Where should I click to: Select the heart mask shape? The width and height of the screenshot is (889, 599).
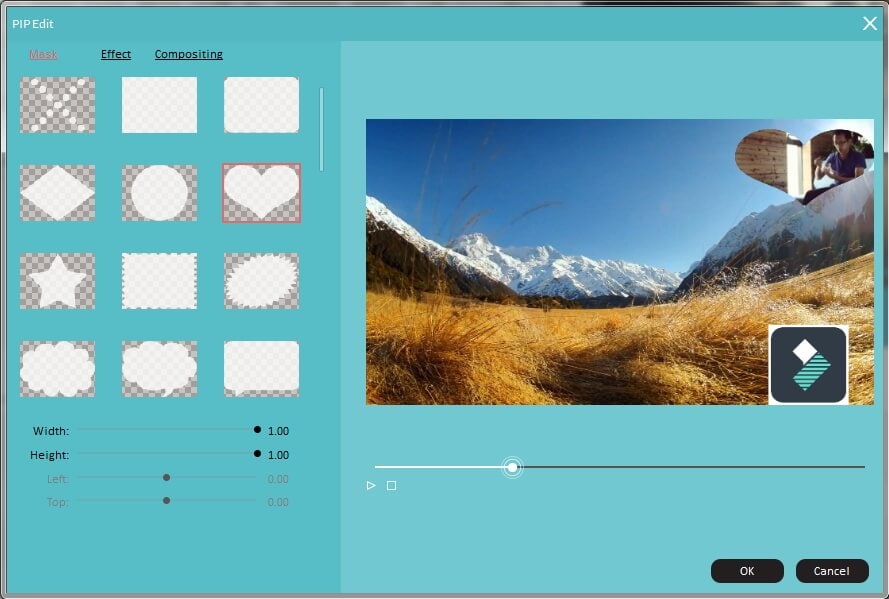click(261, 192)
